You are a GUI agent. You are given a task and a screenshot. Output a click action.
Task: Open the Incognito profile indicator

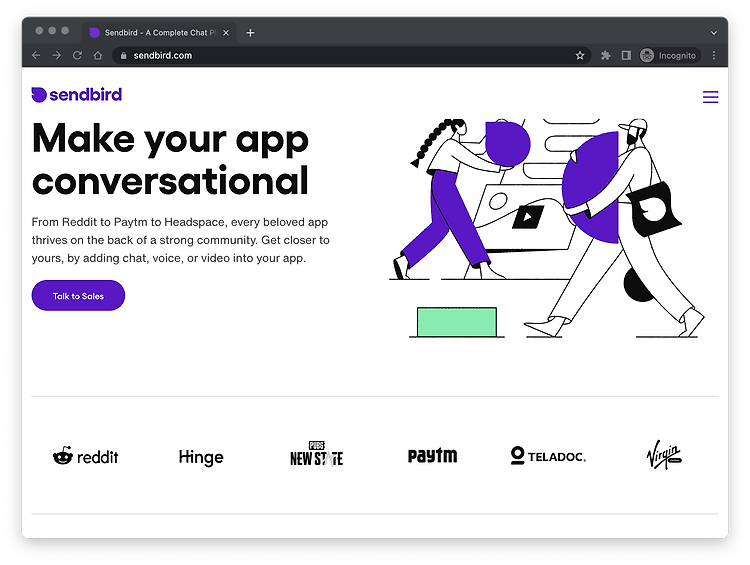pyautogui.click(x=669, y=55)
